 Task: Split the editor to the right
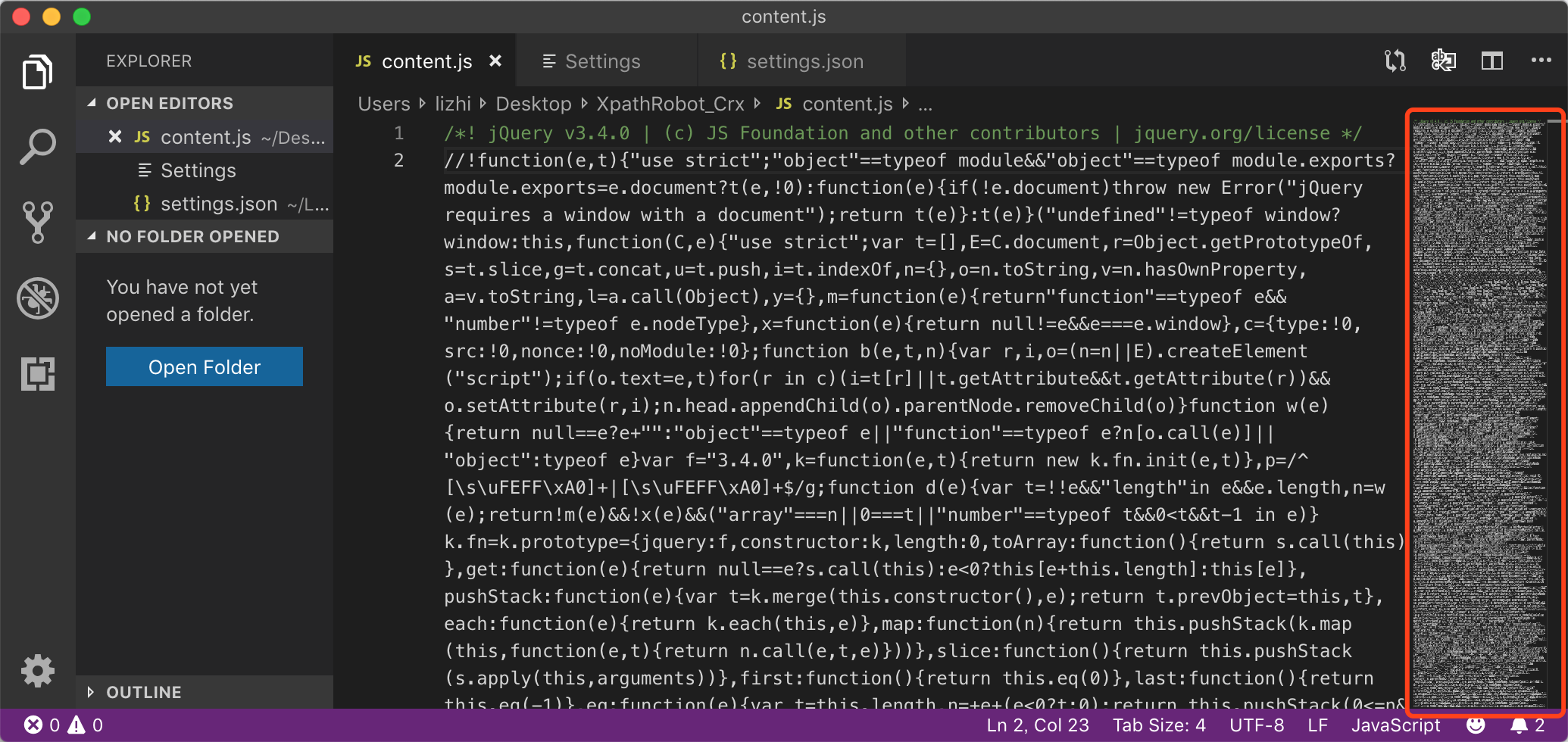coord(1491,61)
